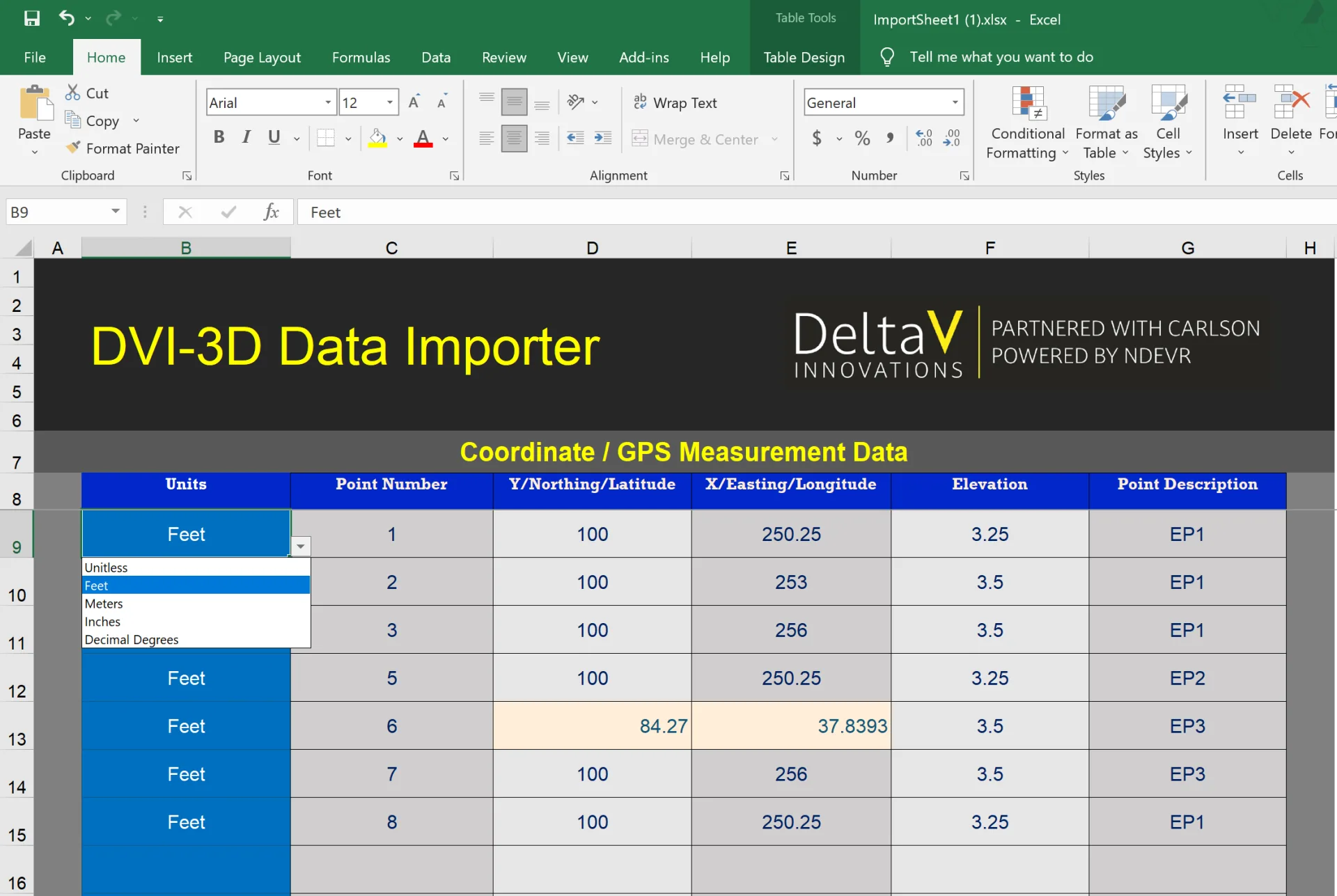1337x896 pixels.
Task: Toggle middle vertical alignment
Action: [x=514, y=102]
